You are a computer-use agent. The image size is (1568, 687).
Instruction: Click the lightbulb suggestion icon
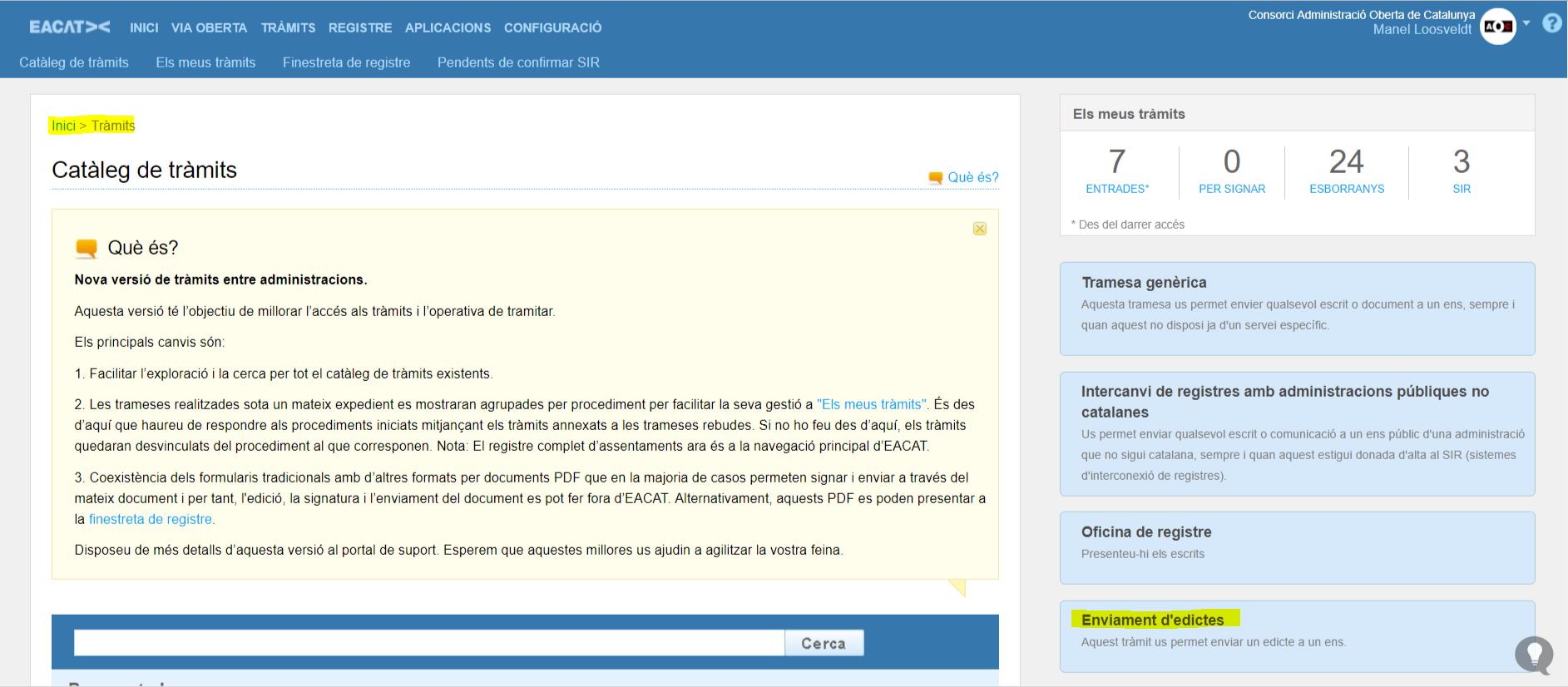(x=1534, y=654)
